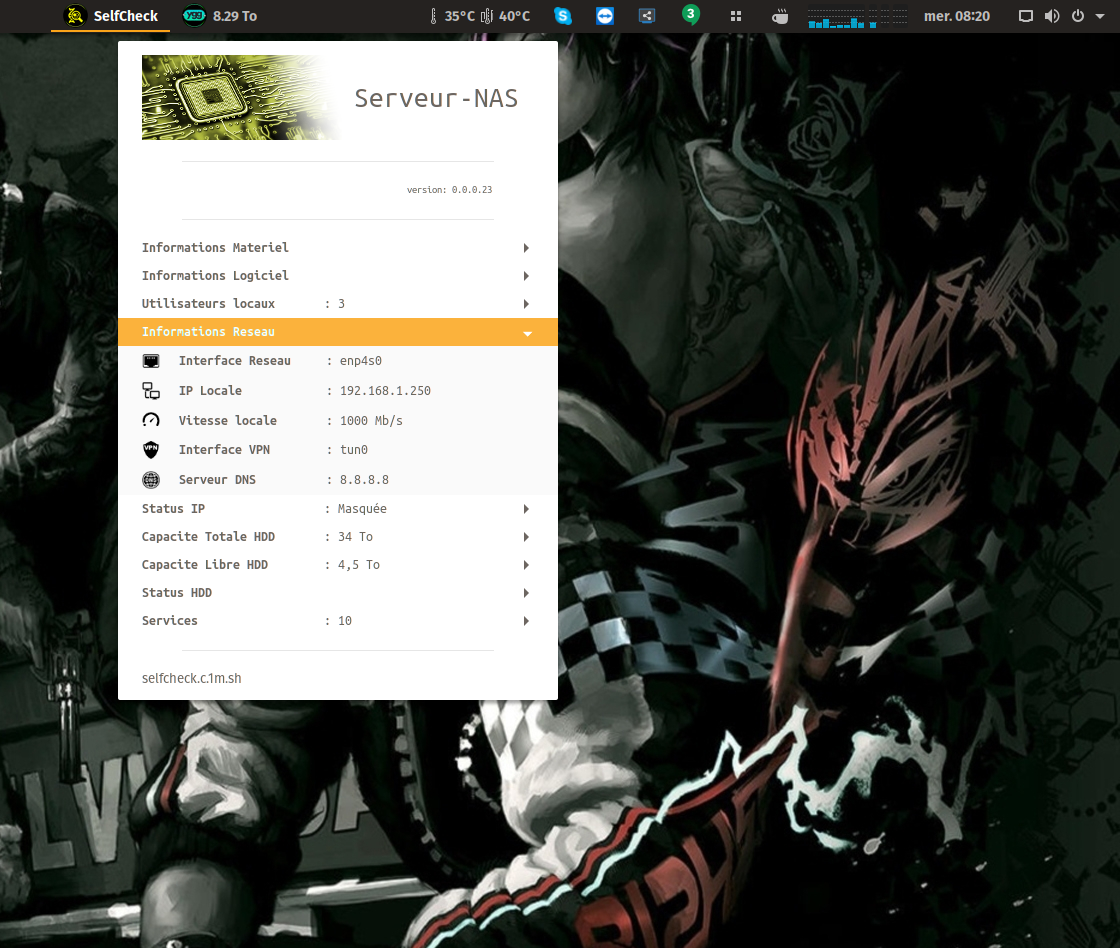Click the Serveur DNS label
The height and width of the screenshot is (948, 1120).
(x=216, y=480)
